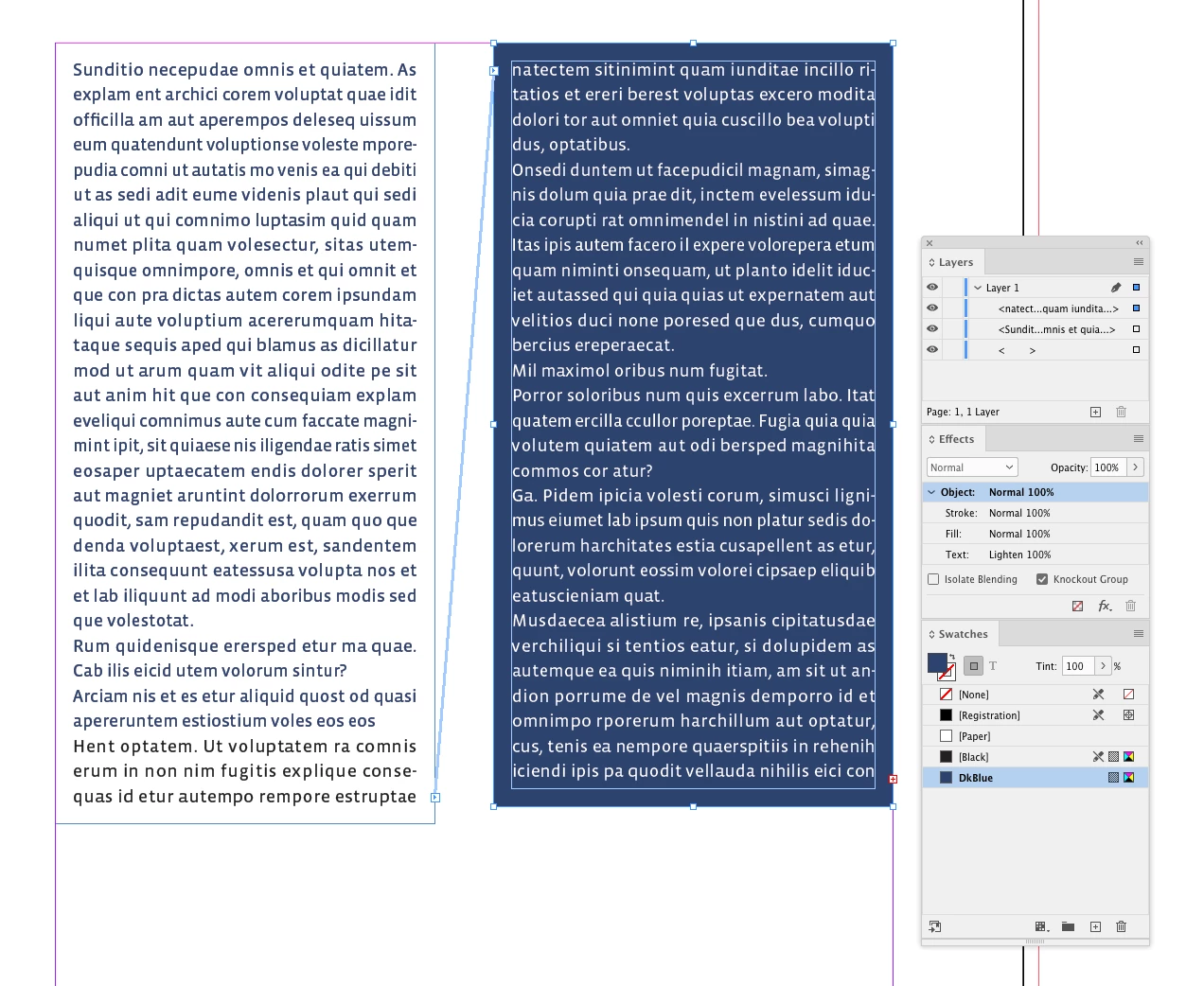Toggle lock for the Sundit item

[x=952, y=329]
